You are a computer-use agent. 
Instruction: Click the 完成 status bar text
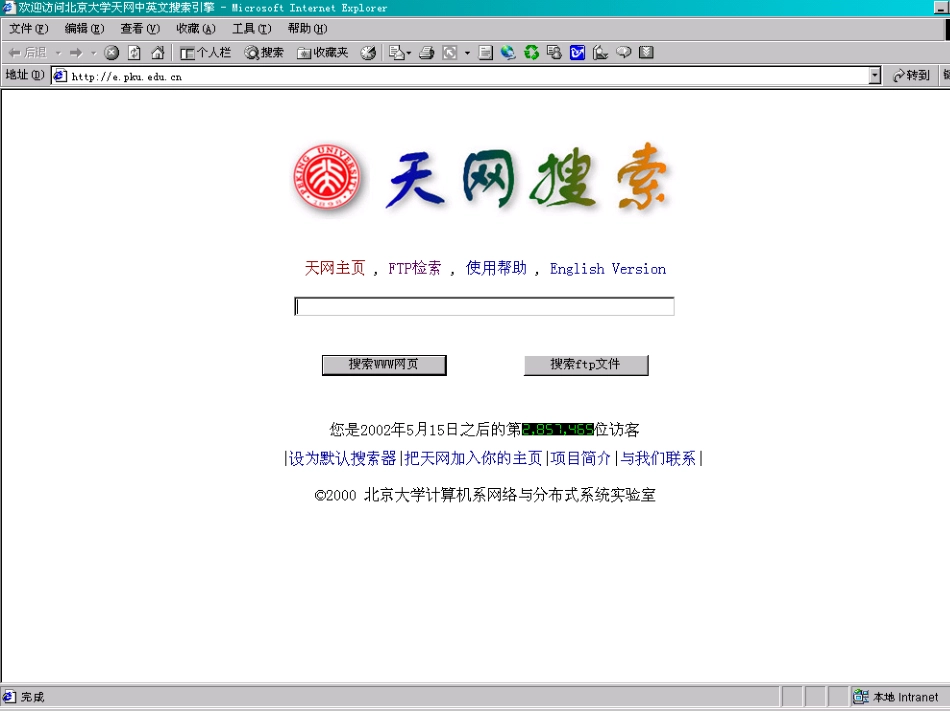pos(33,697)
